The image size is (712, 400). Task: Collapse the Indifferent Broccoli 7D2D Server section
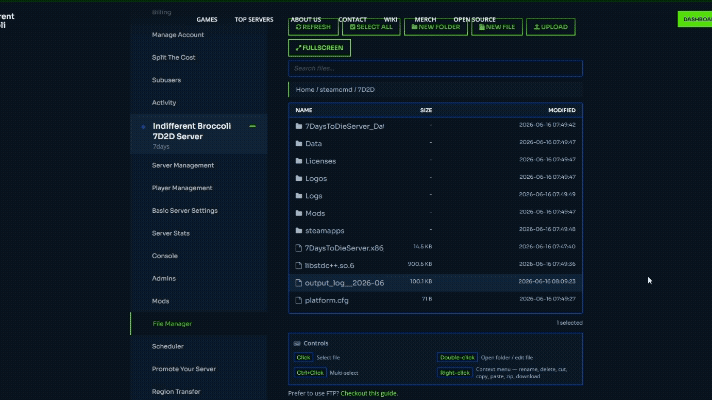pyautogui.click(x=252, y=126)
